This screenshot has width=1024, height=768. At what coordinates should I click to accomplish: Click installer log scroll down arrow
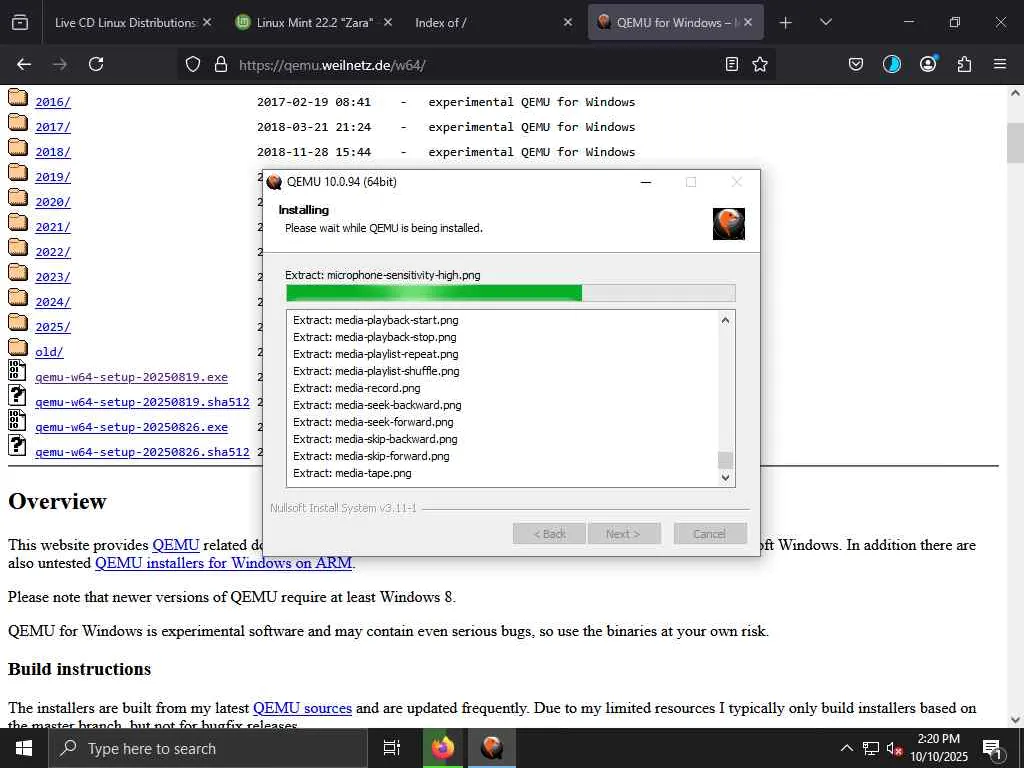click(725, 477)
